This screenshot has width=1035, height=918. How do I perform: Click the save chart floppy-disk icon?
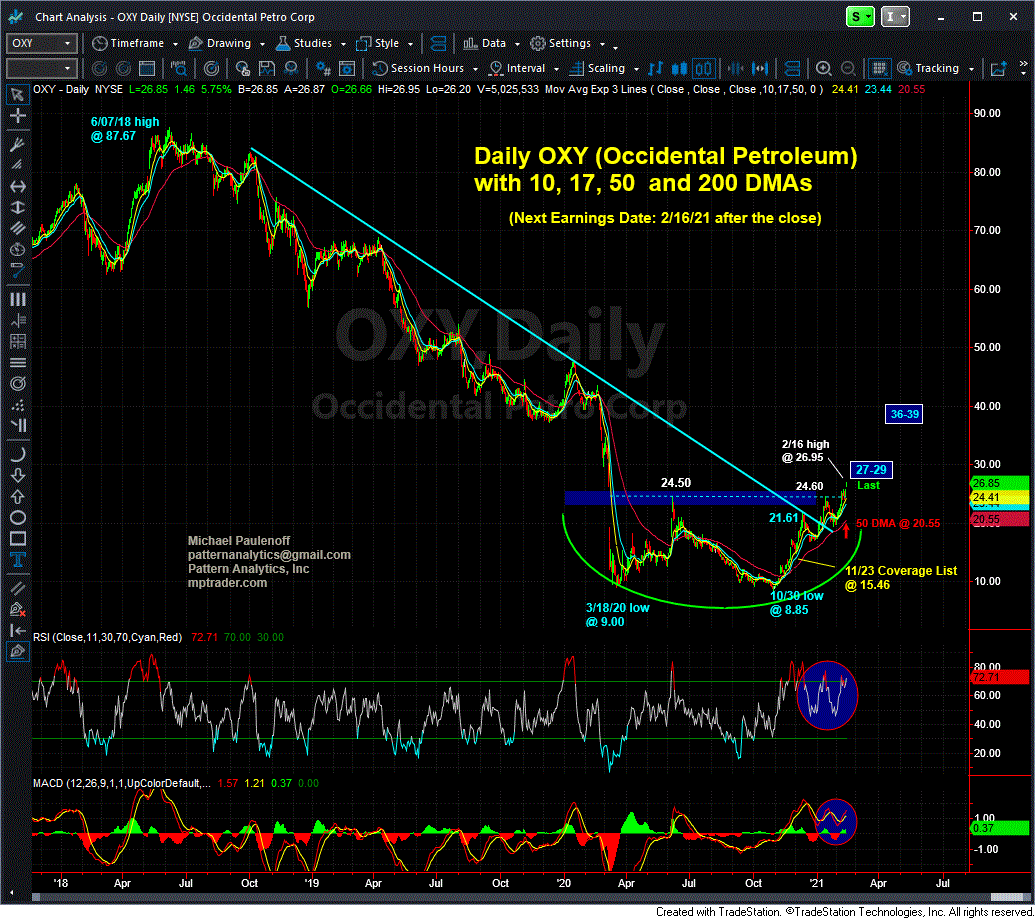pos(267,68)
